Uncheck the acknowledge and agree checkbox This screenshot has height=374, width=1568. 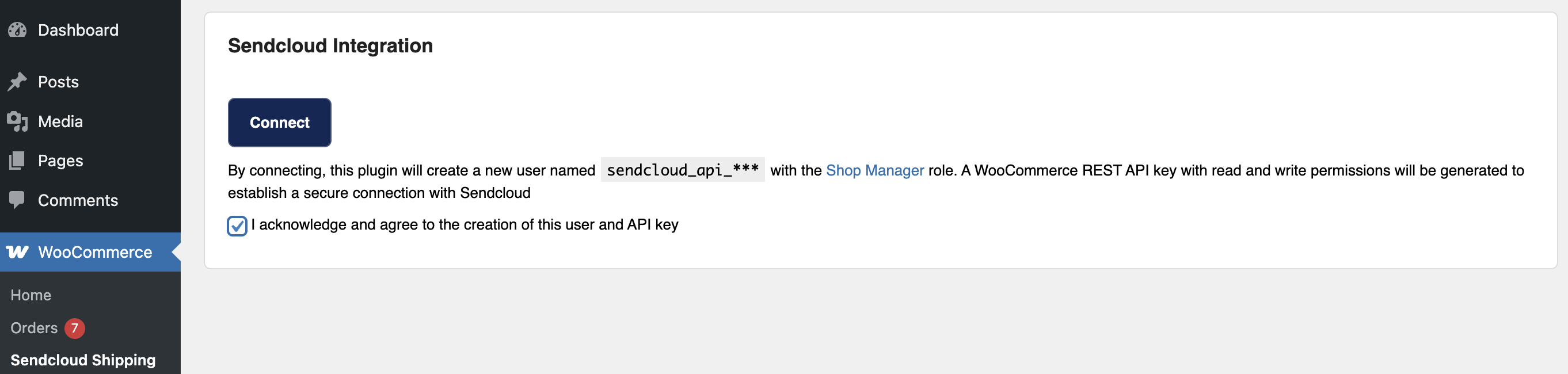tap(237, 226)
